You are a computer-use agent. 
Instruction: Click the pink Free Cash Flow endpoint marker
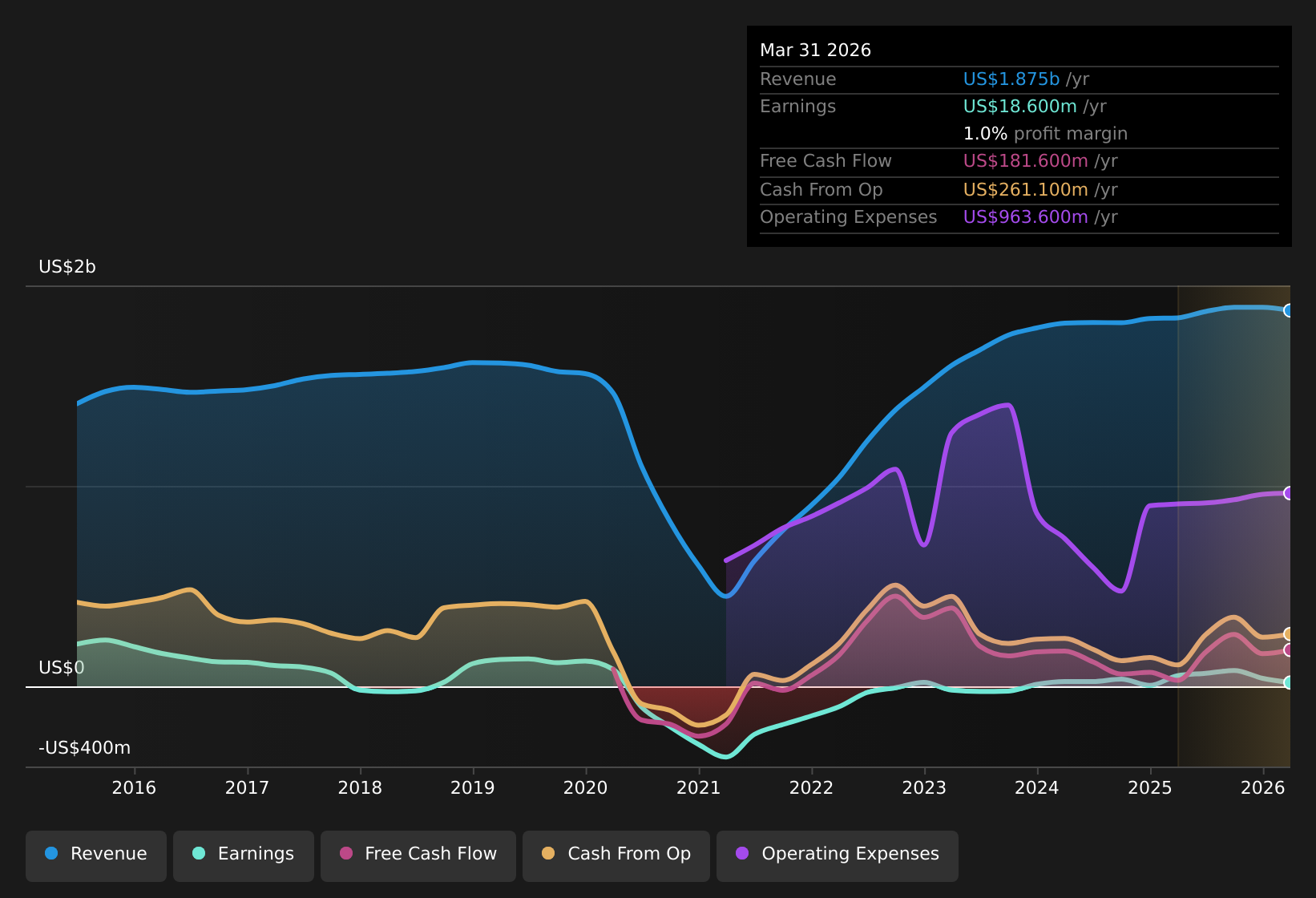click(x=1289, y=650)
